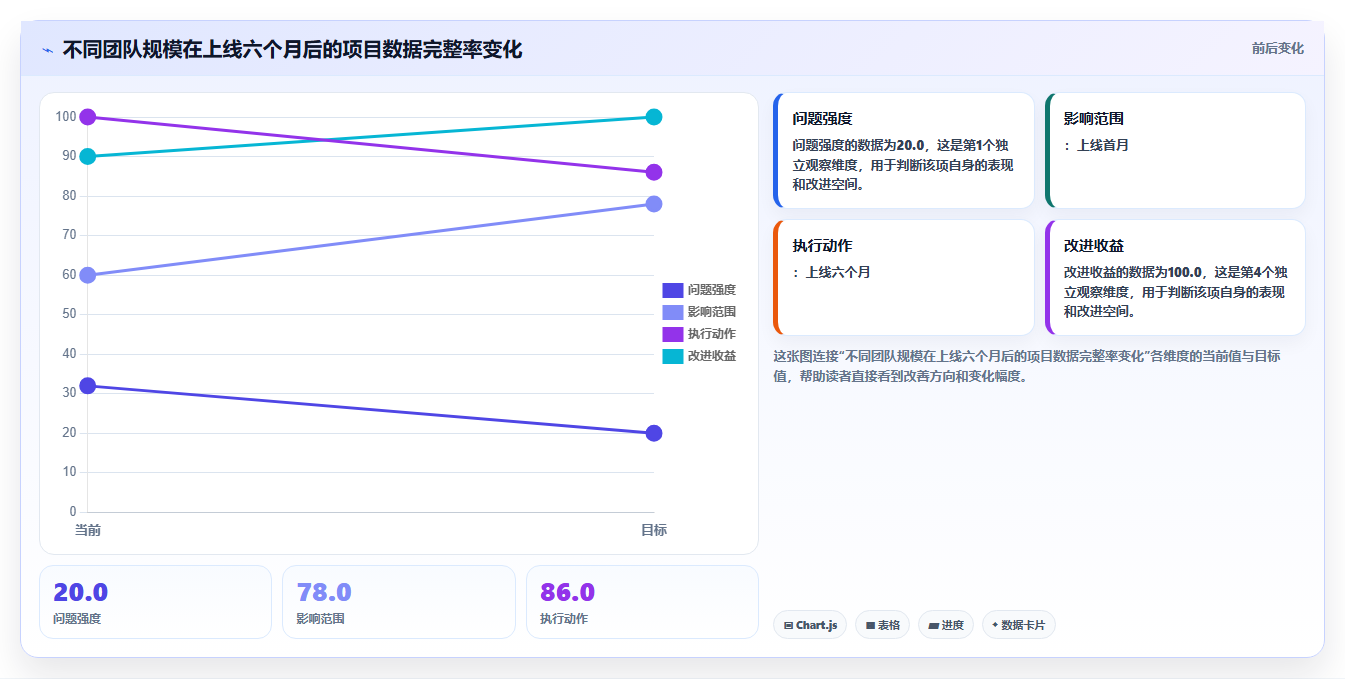Viewport: 1345px width, 679px height.
Task: Select the 进度 tag chip
Action: coord(945,625)
